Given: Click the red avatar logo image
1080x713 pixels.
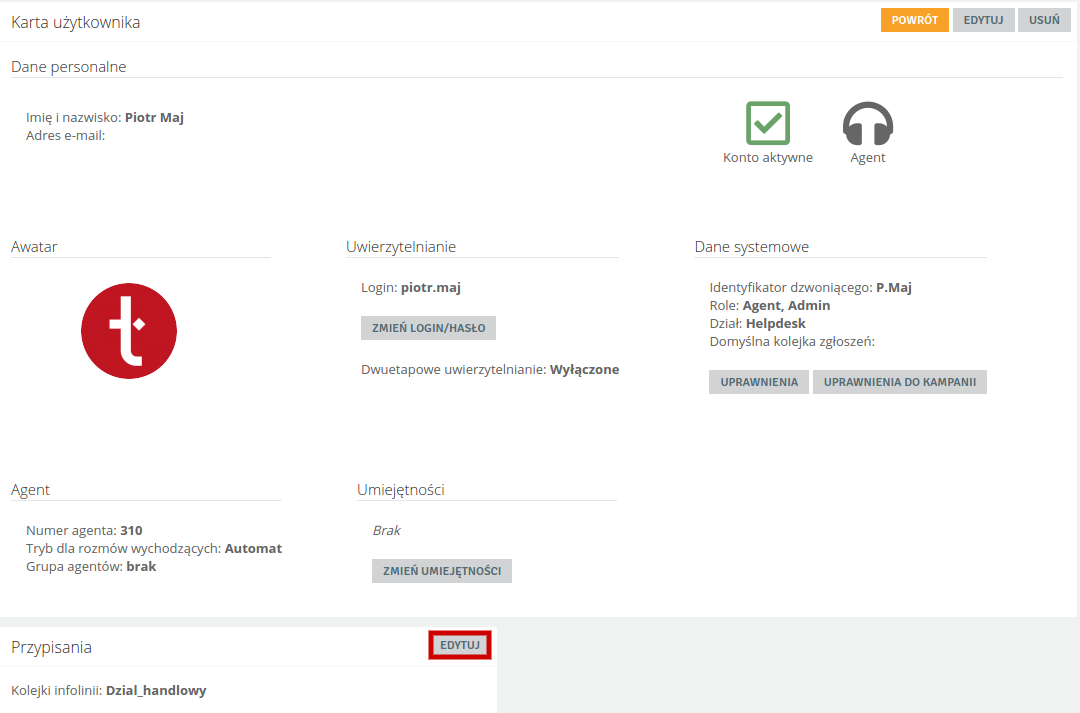Looking at the screenshot, I should (129, 331).
